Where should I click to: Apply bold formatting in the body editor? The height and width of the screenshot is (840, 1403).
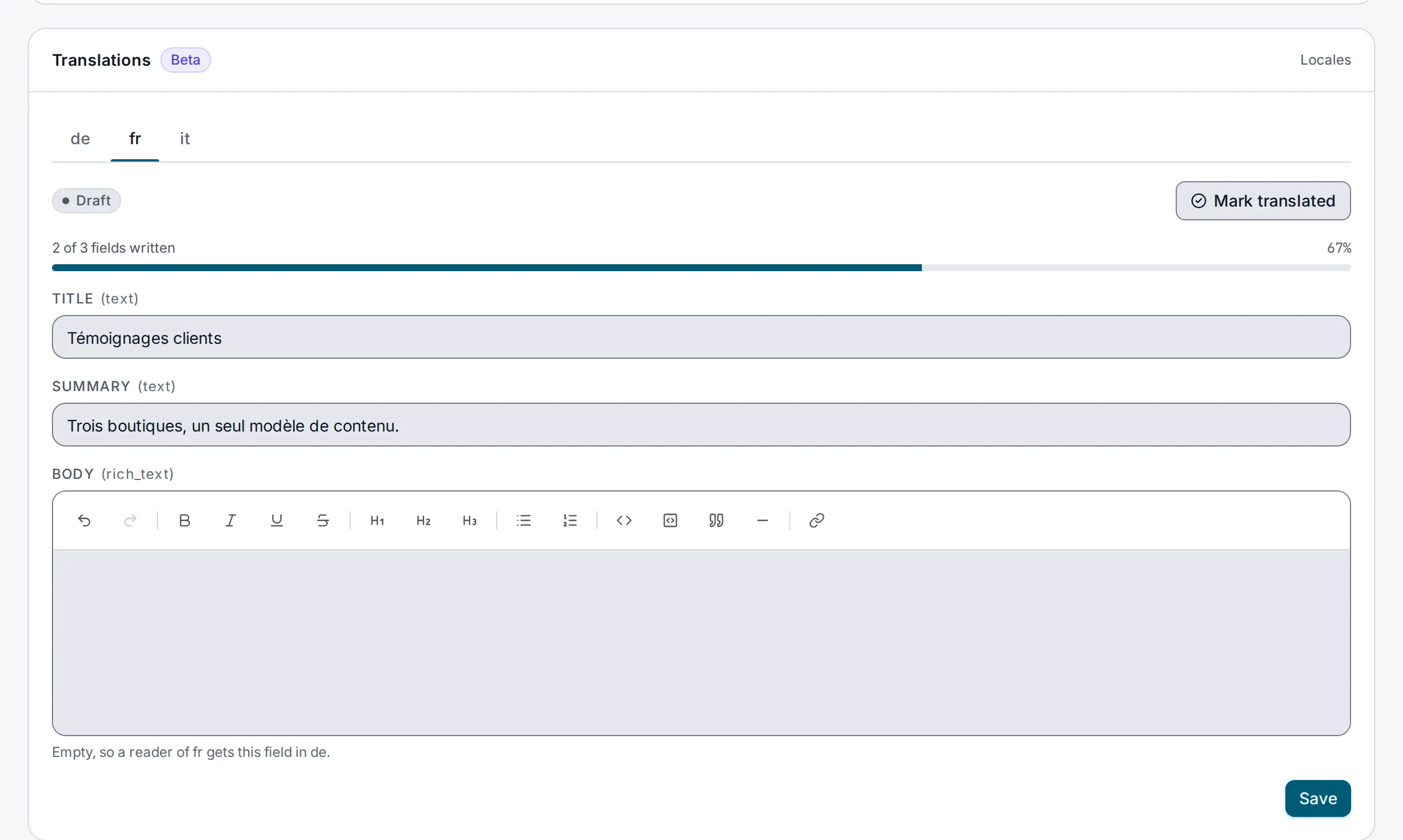point(185,520)
